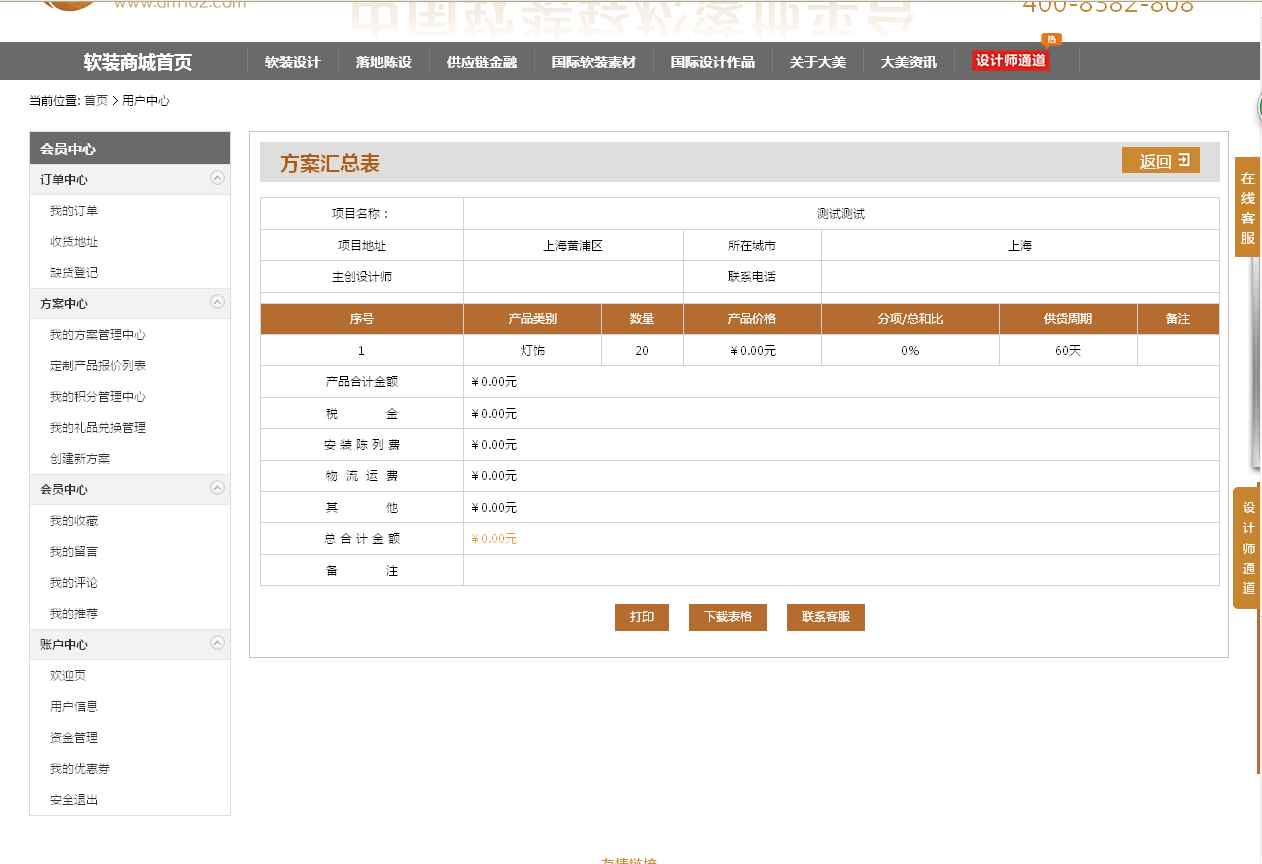Collapse the 会员中心 section arrow
Screen dimensions: 1262x864
[217, 489]
